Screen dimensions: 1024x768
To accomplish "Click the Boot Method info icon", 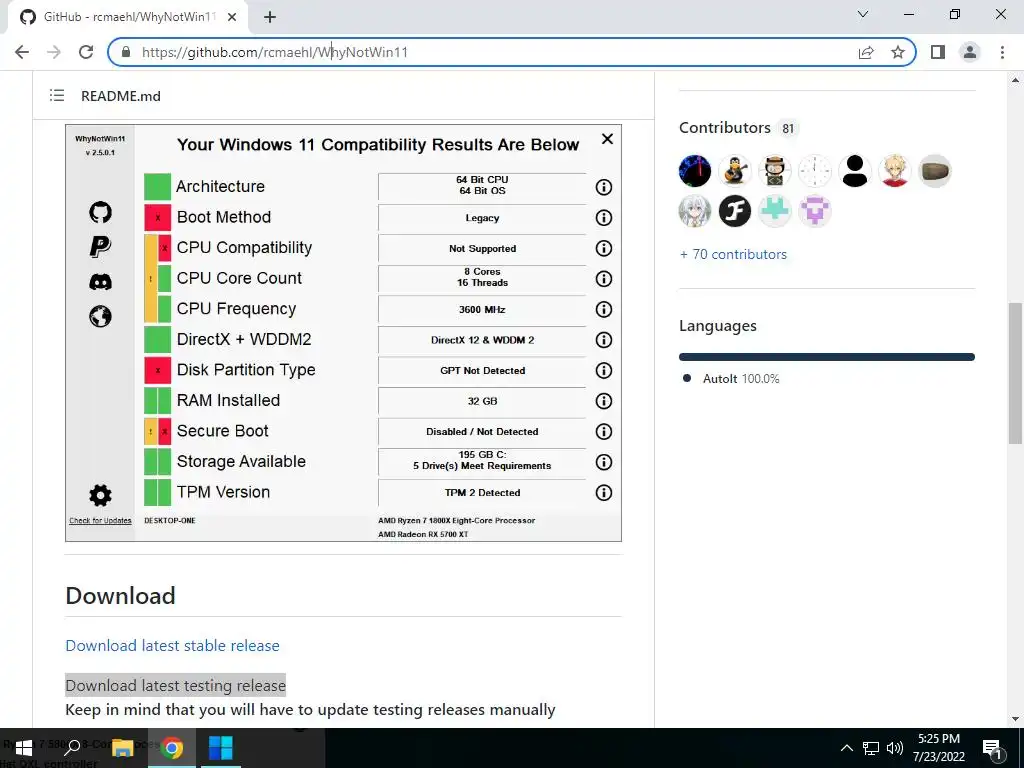I will [603, 217].
